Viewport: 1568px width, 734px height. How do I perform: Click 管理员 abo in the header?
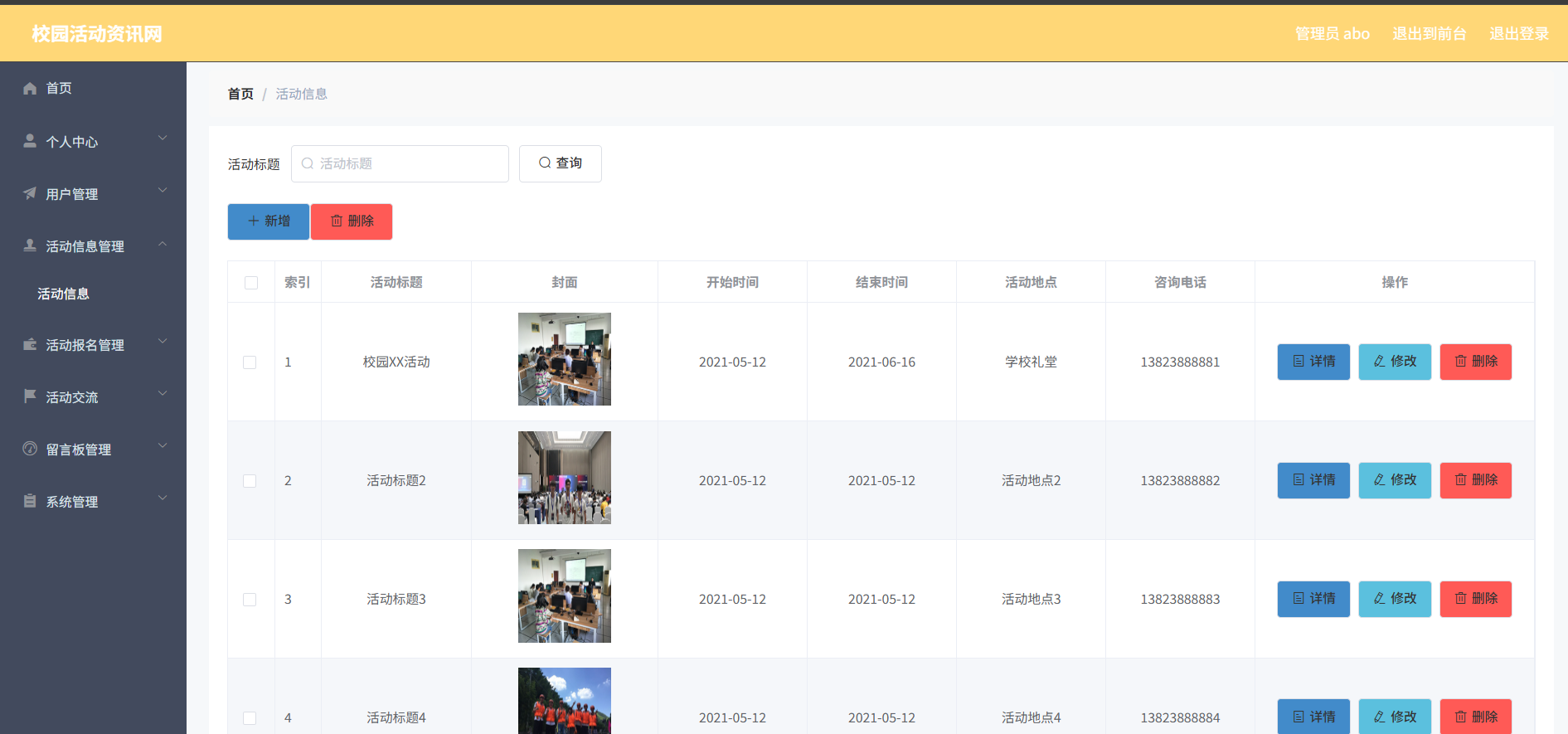1333,34
